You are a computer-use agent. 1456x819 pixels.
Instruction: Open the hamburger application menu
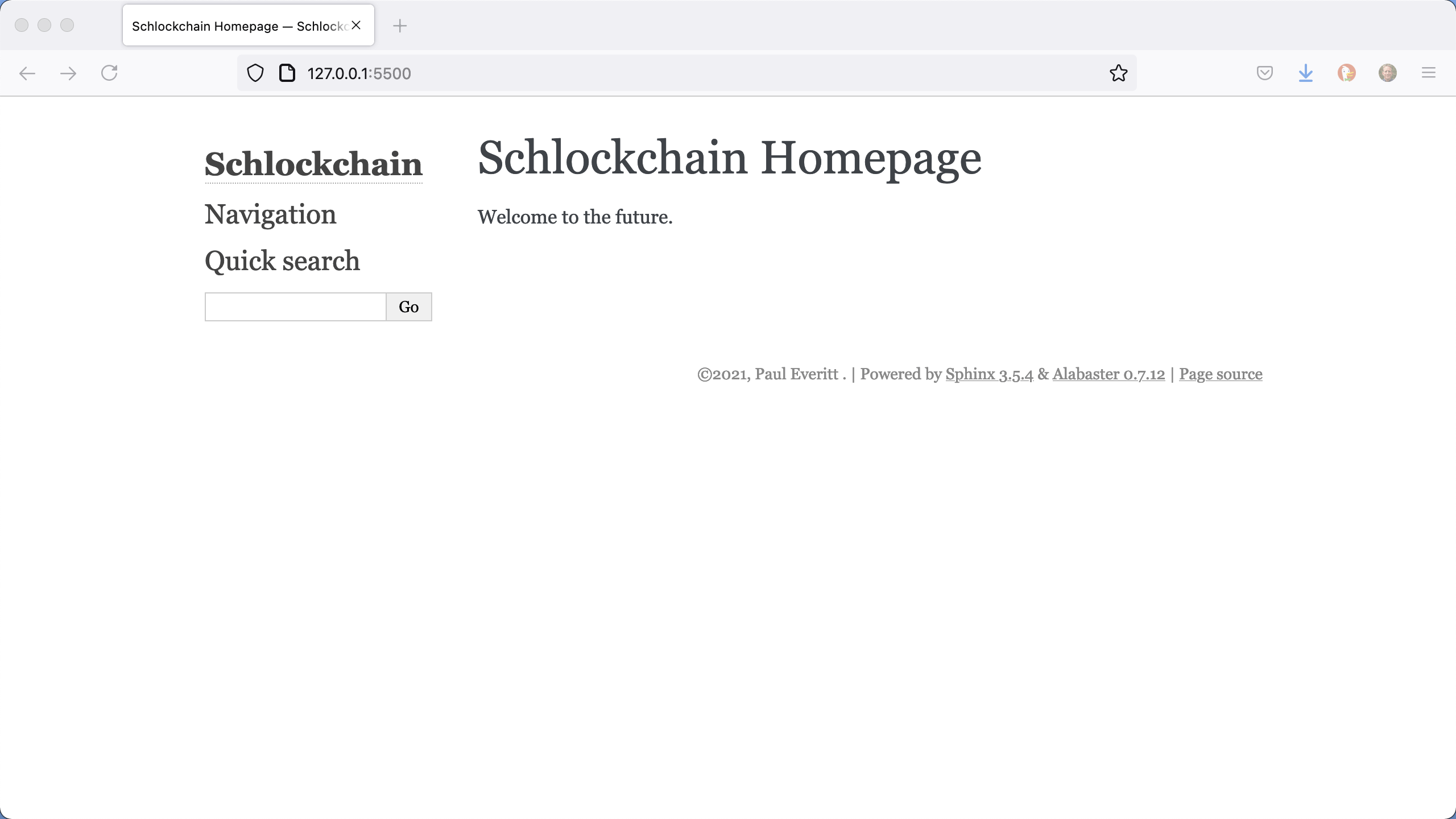(1428, 73)
